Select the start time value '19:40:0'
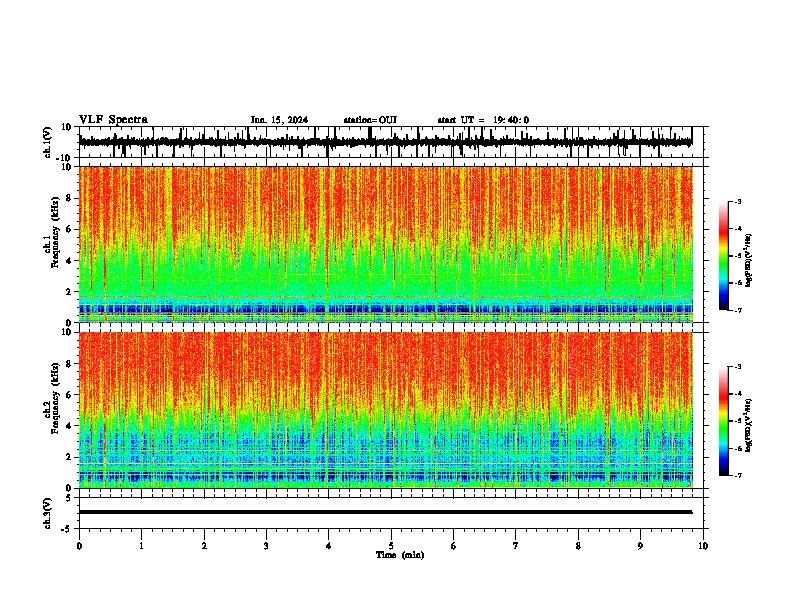792x612 pixels. [511, 120]
